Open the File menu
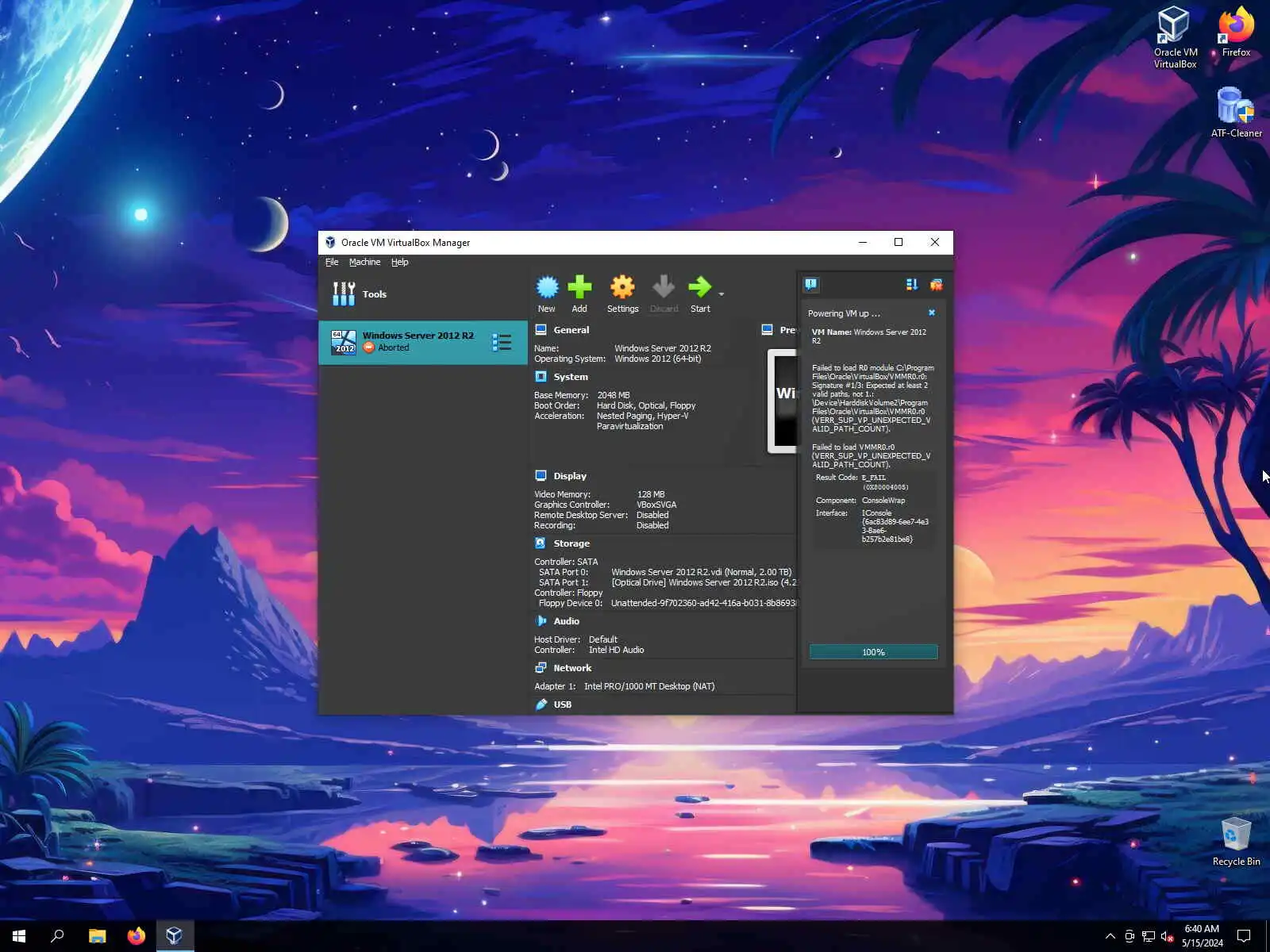The image size is (1270, 952). click(332, 262)
